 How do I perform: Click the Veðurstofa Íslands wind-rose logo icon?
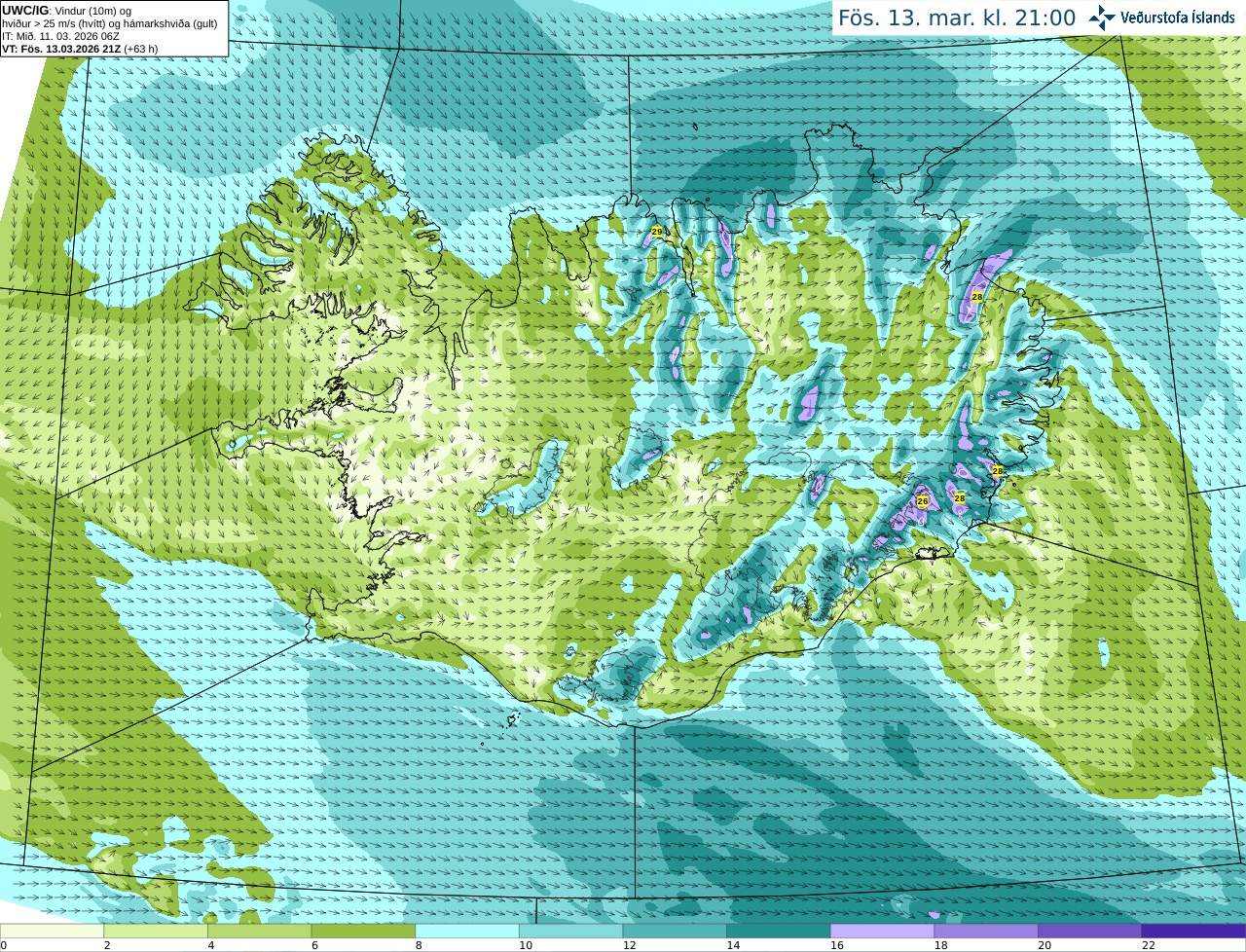click(x=1102, y=18)
